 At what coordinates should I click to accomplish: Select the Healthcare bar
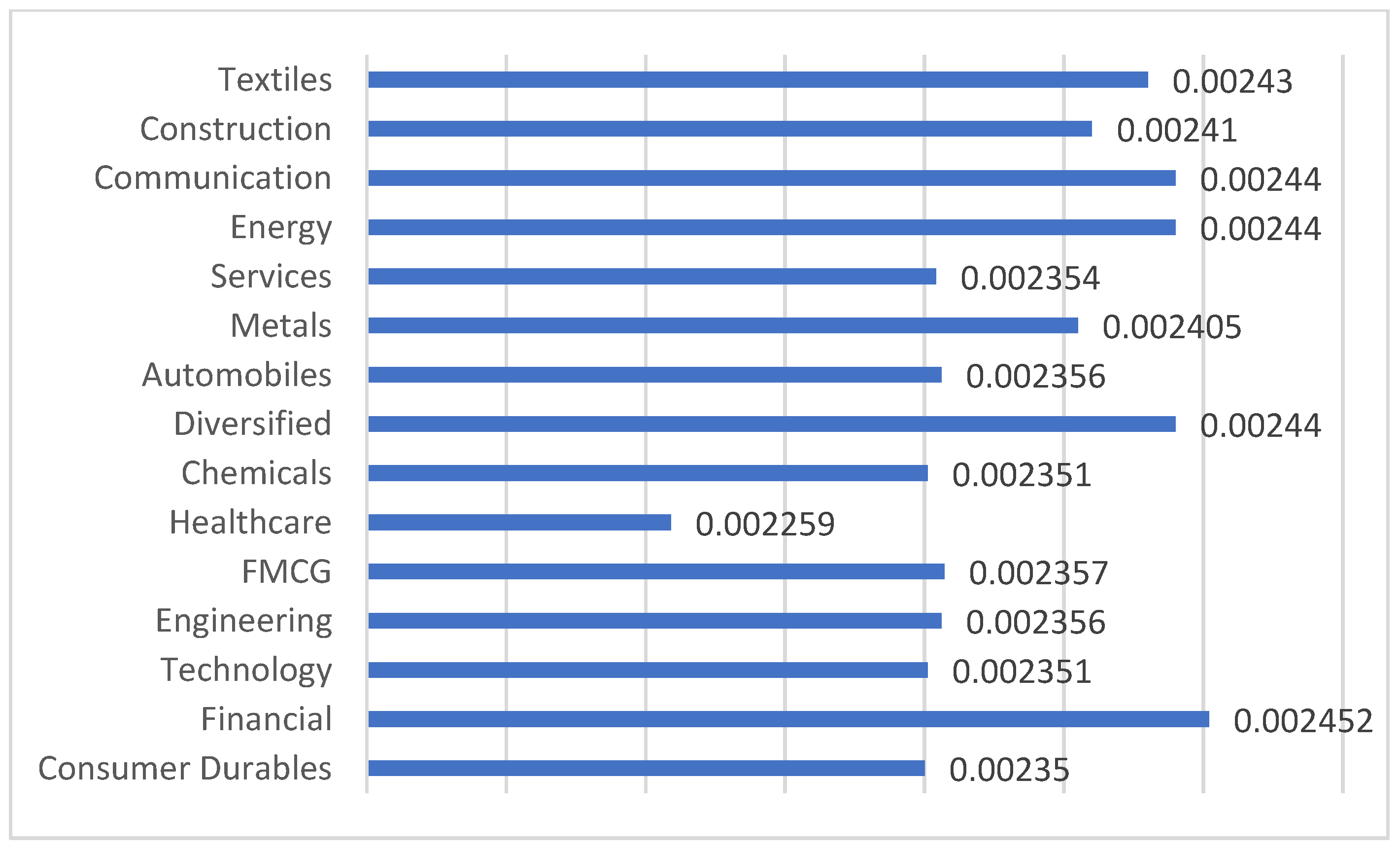519,522
